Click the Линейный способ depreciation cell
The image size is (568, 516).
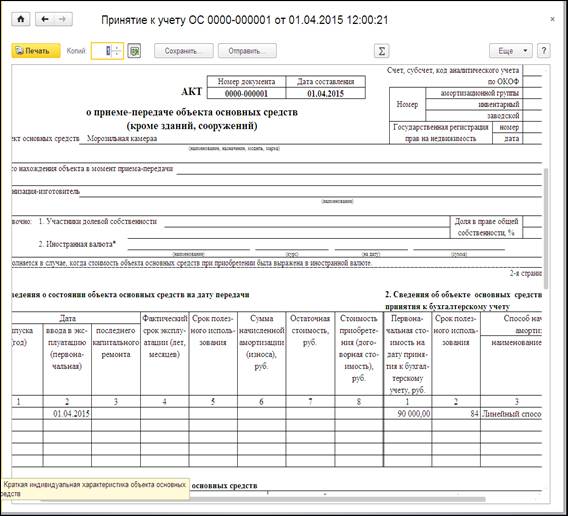pos(511,413)
